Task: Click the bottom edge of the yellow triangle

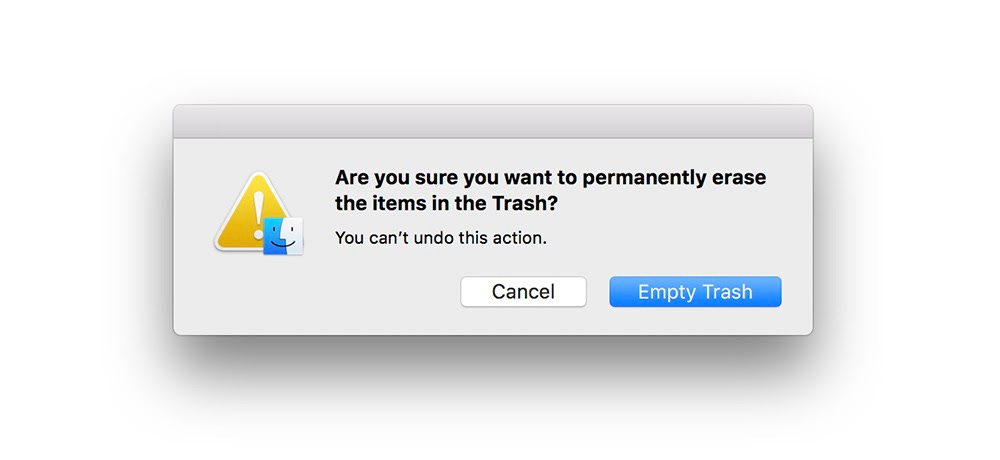Action: (239, 248)
